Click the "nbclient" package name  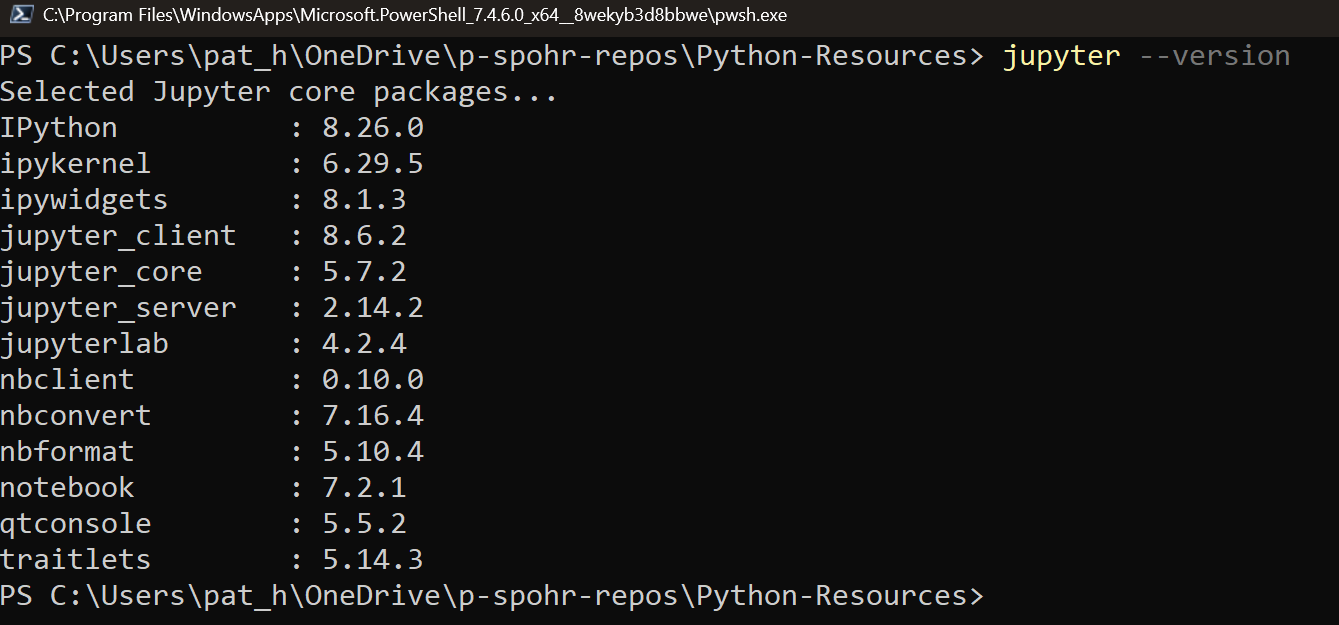[x=67, y=380]
